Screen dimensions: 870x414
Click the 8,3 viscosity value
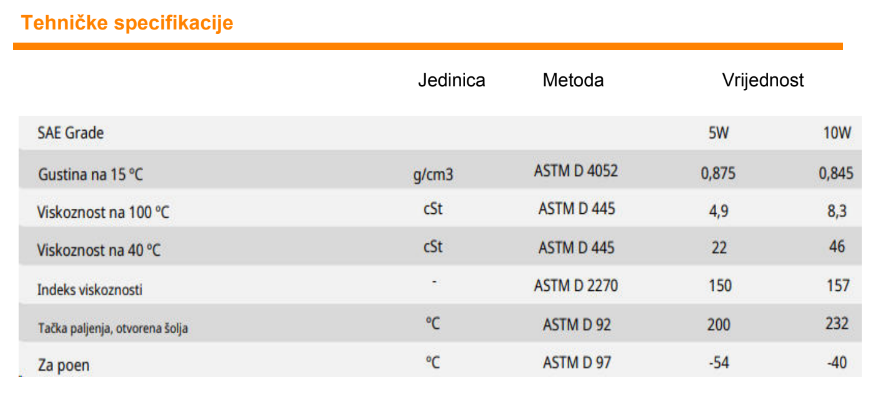[x=837, y=210]
